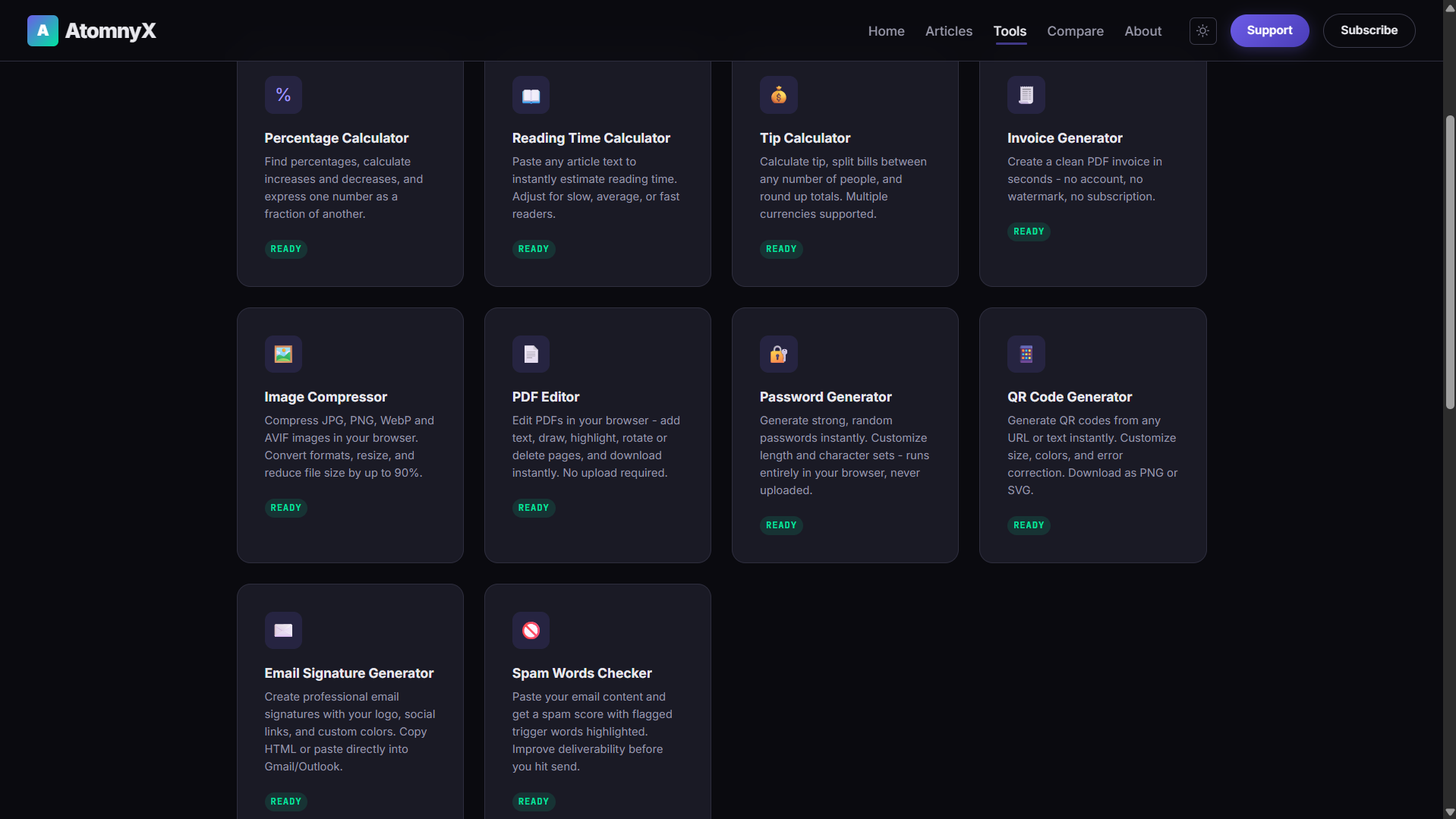Toggle the light/dark theme sun button

(1202, 31)
